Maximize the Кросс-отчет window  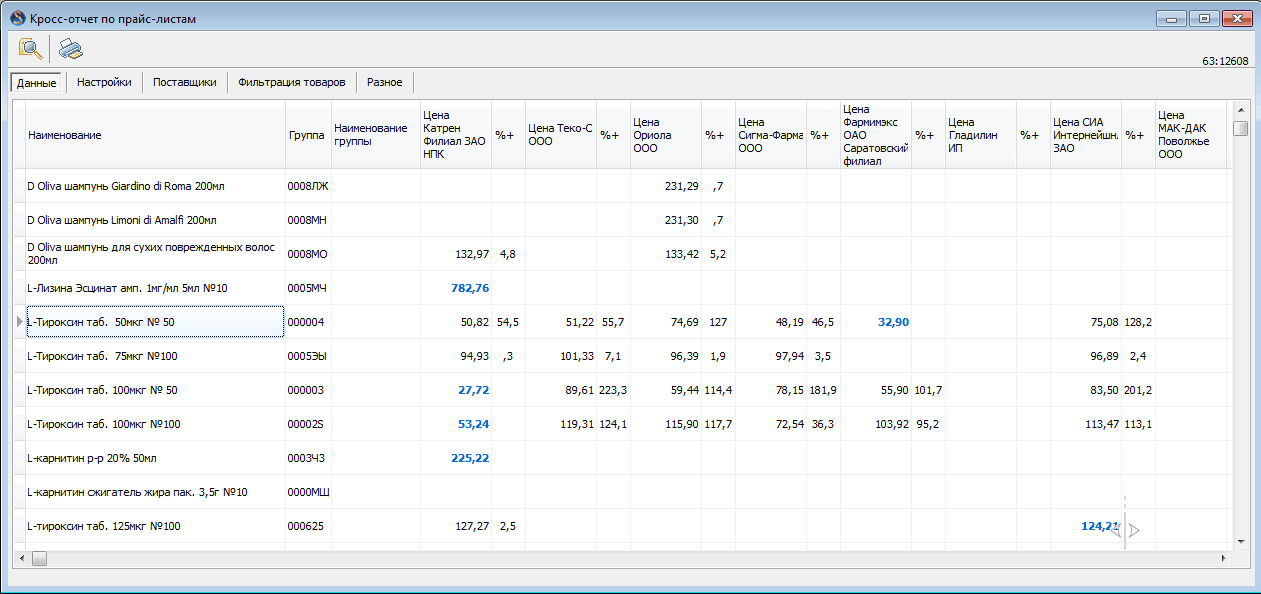click(1205, 18)
